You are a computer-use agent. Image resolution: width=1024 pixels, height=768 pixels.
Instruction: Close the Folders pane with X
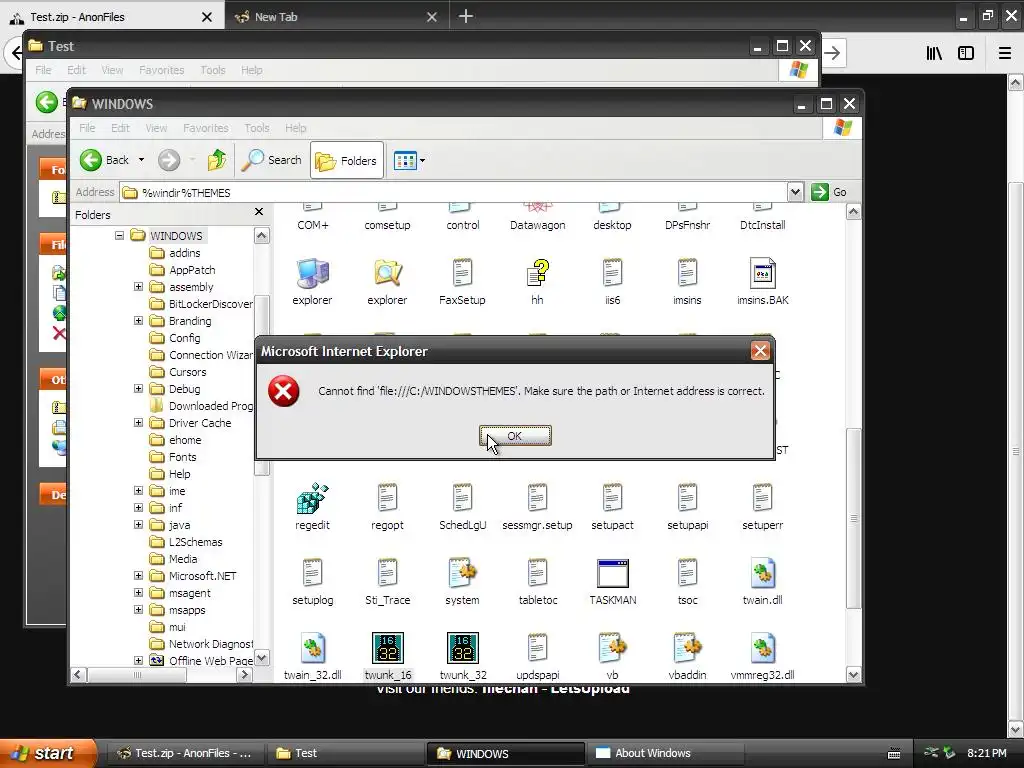coord(259,212)
